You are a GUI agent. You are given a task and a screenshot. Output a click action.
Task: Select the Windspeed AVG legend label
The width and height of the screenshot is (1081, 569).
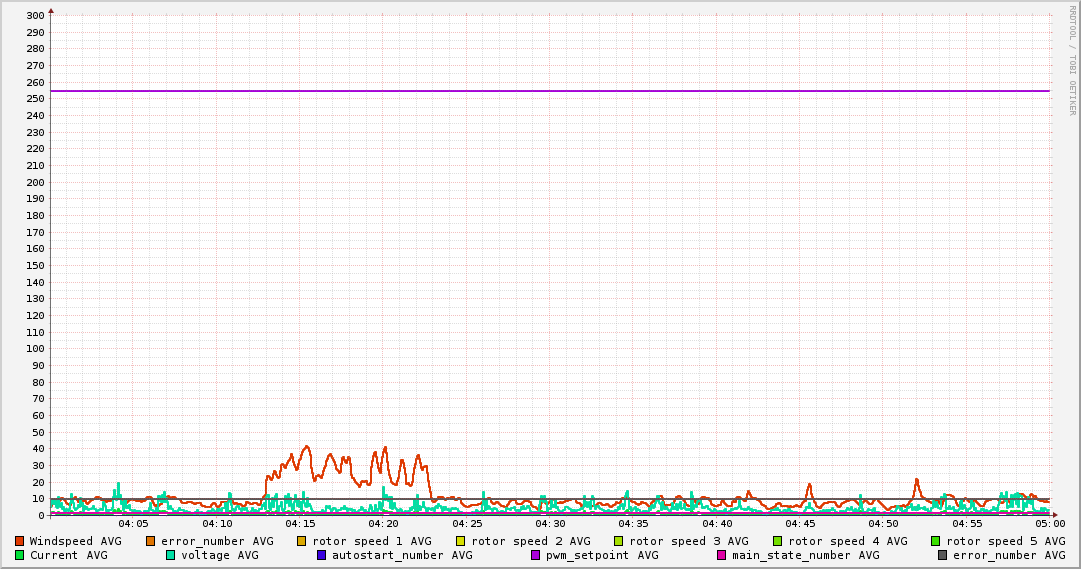click(76, 541)
